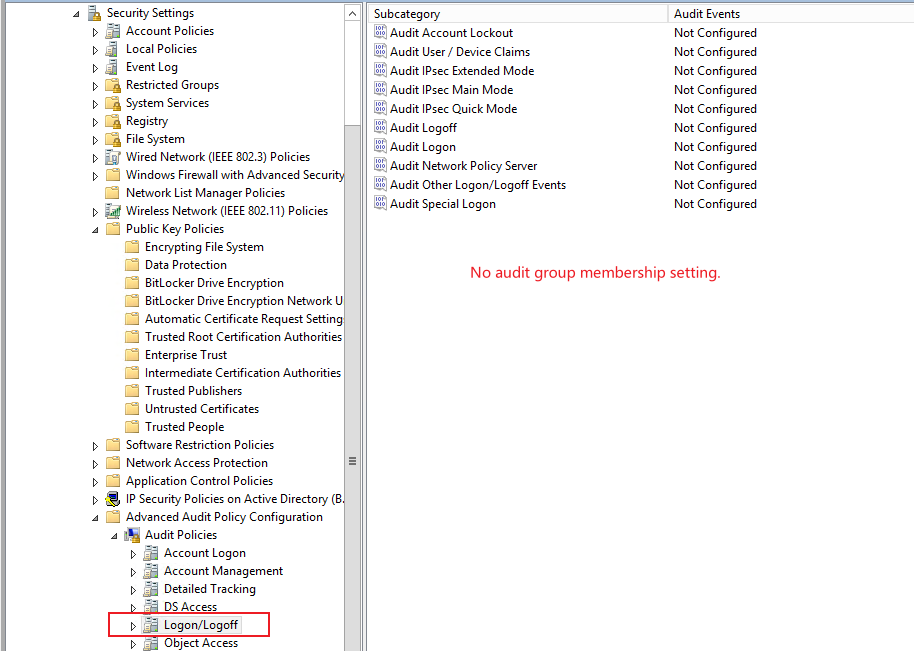Select Data Protection folder
The width and height of the screenshot is (914, 651).
coord(185,265)
